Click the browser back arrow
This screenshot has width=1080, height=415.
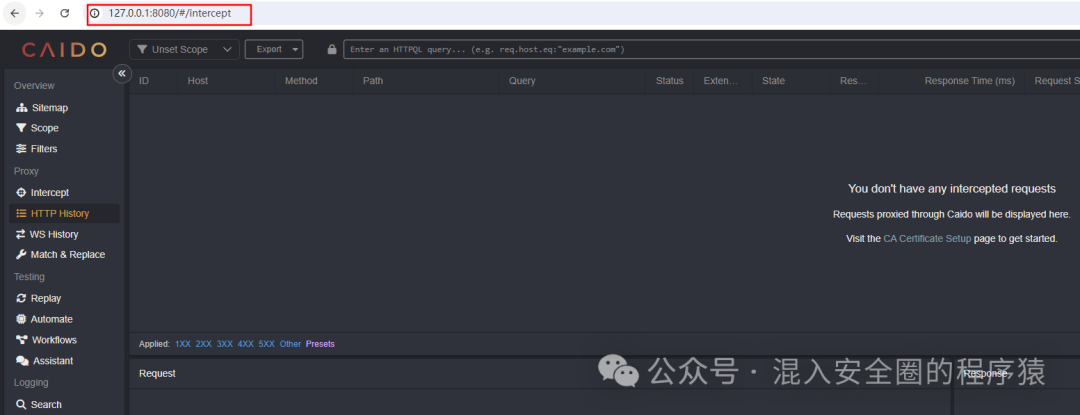[14, 13]
